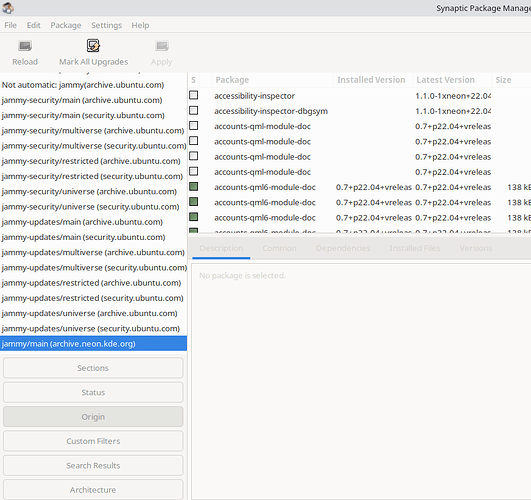531x500 pixels.
Task: Click the Custom Filters button
Action: coord(93,441)
